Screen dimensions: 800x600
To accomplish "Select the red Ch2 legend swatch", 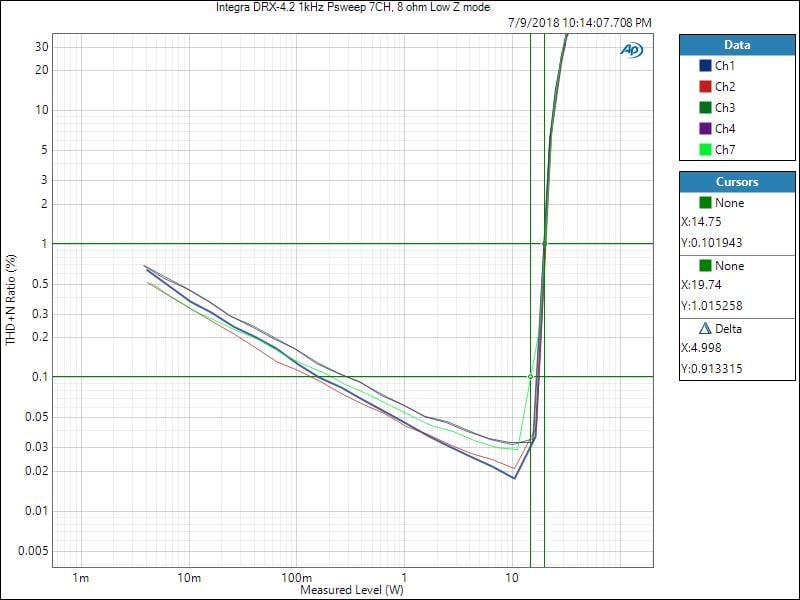I will click(x=705, y=86).
